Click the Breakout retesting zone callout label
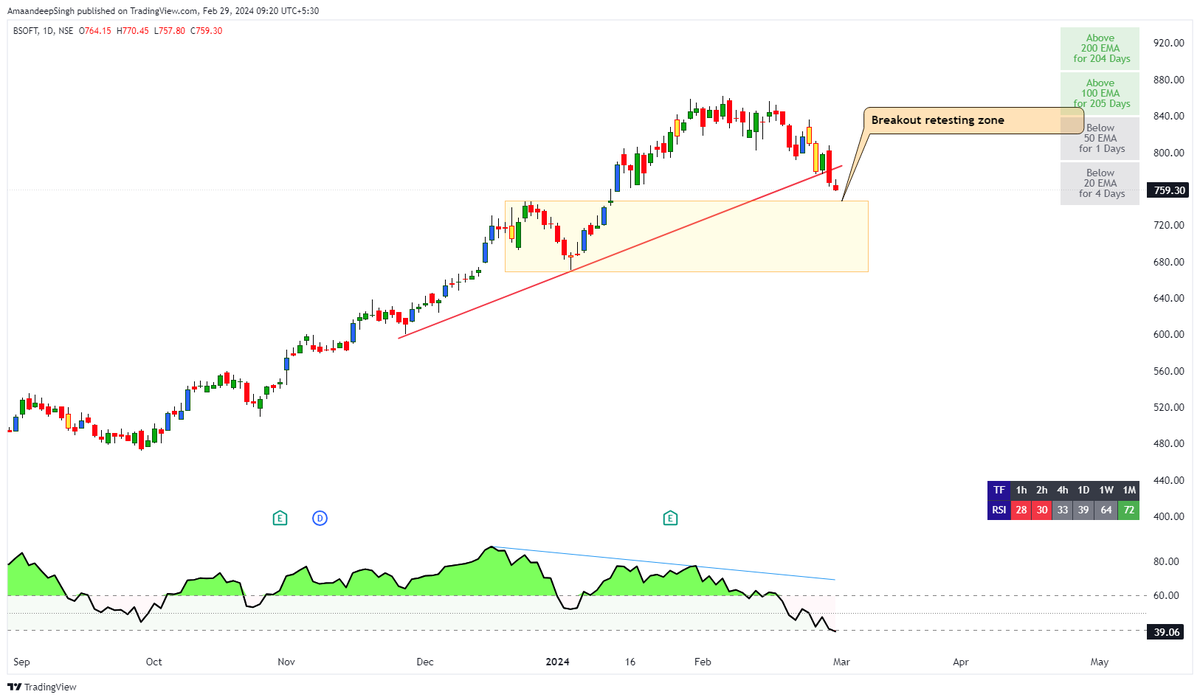1200x700 pixels. [974, 120]
